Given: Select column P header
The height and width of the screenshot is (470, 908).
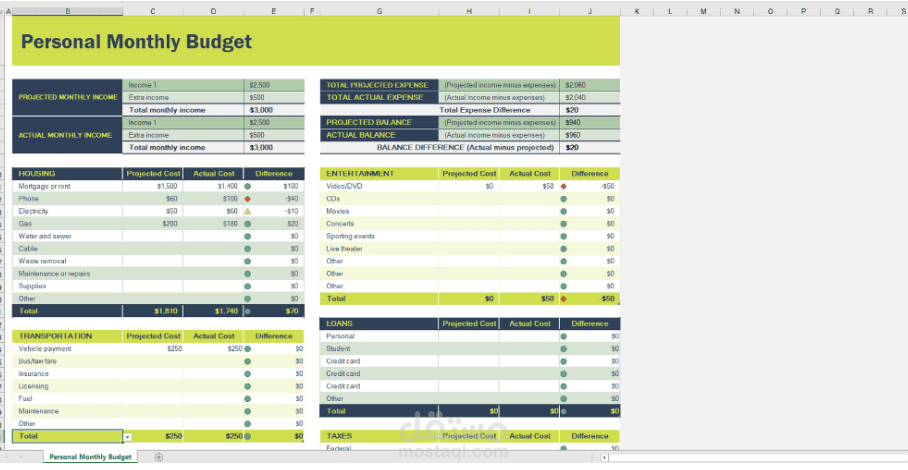Looking at the screenshot, I should pyautogui.click(x=804, y=11).
